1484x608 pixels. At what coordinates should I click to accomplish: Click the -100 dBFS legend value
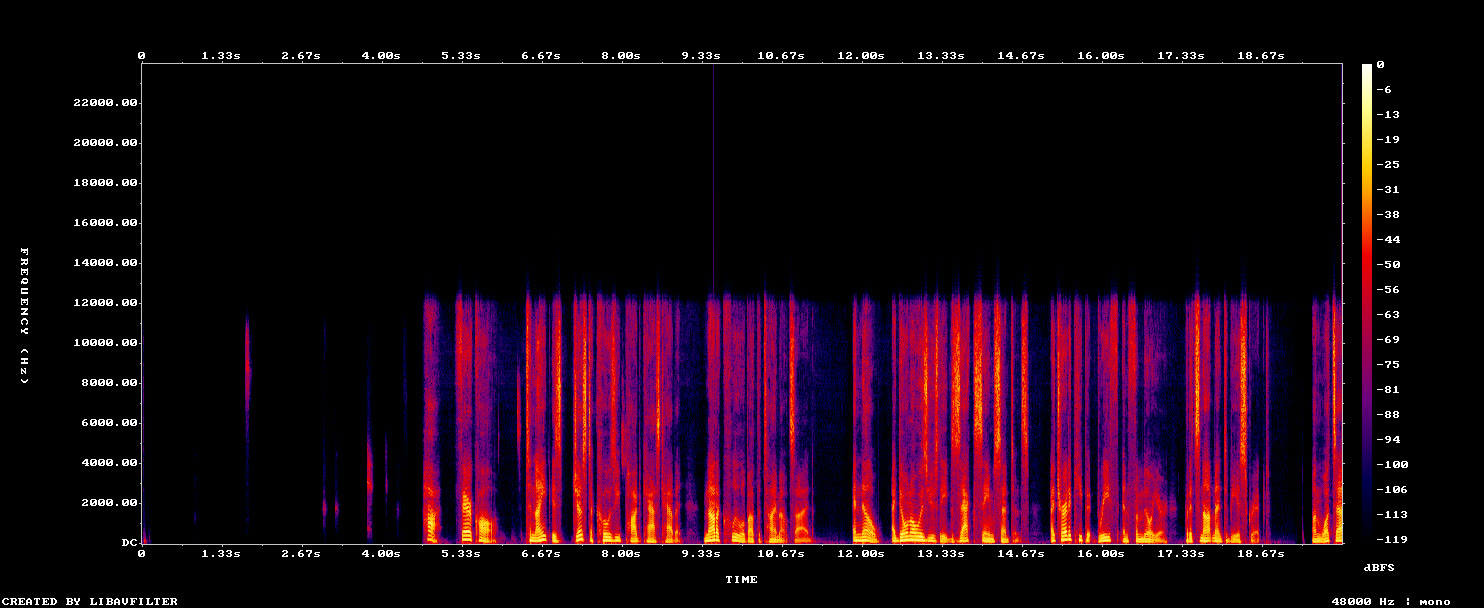(1391, 464)
